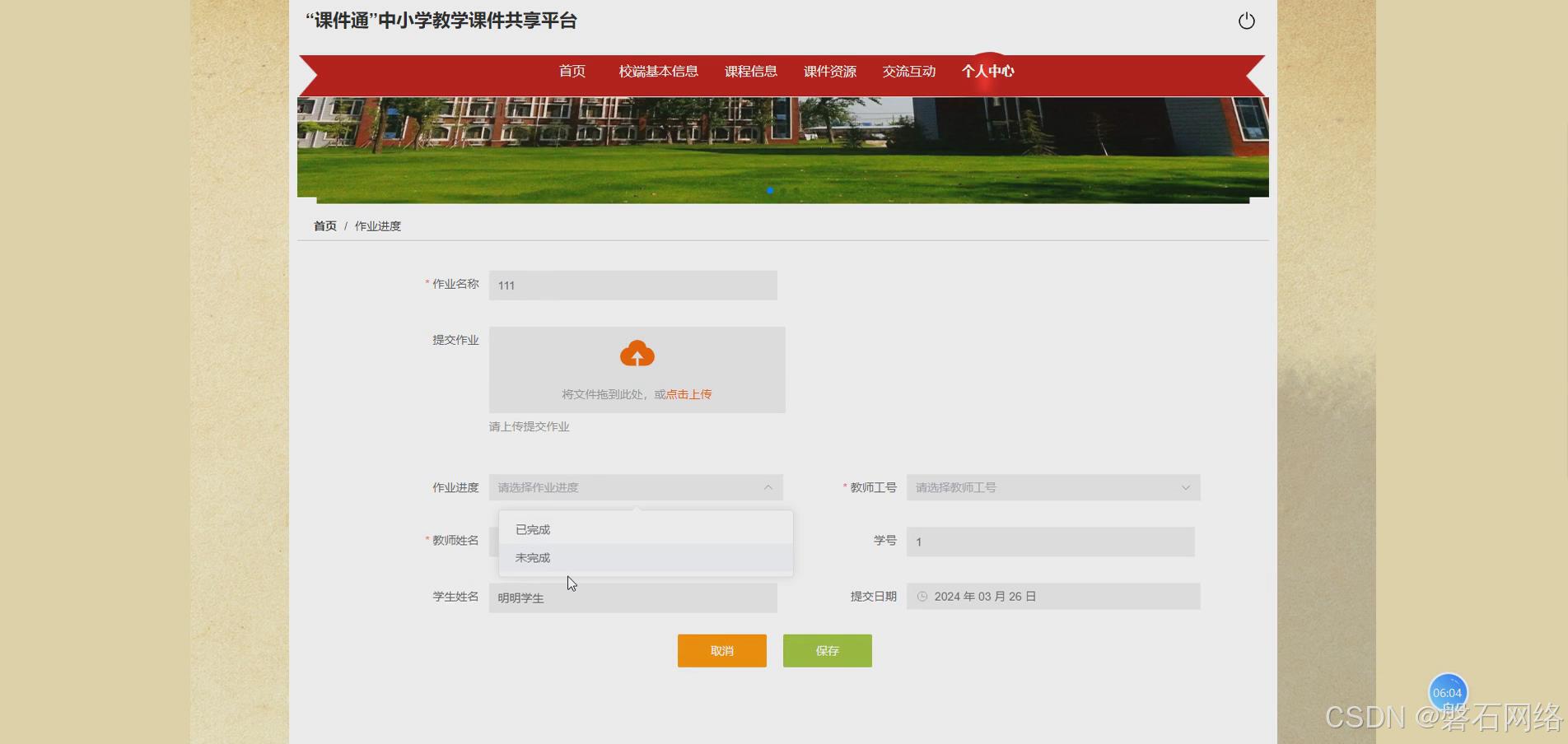Image resolution: width=1568 pixels, height=744 pixels.
Task: Click the 作业名称 input showing 111
Action: pos(632,285)
